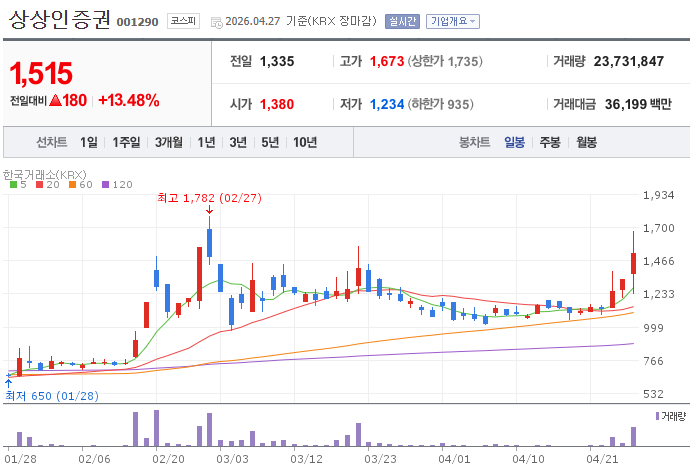This screenshot has height=470, width=690.
Task: Click stock code 001290
Action: pyautogui.click(x=137, y=22)
